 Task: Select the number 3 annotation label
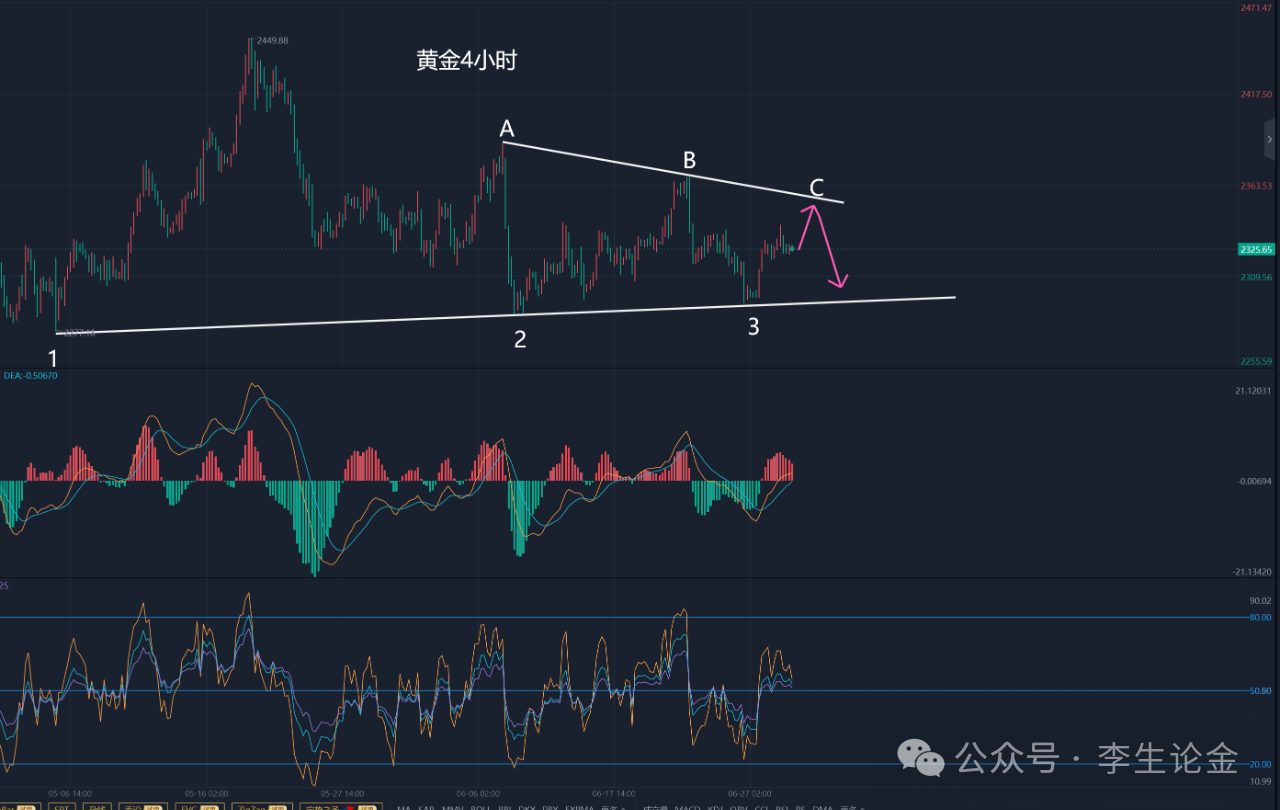pos(753,326)
